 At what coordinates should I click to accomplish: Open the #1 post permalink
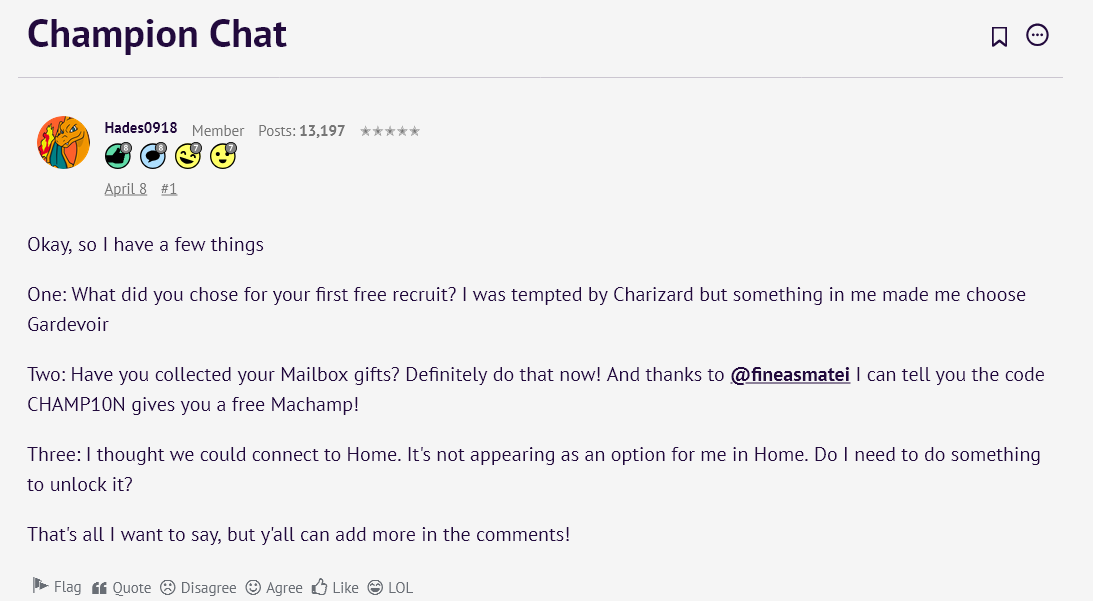click(169, 188)
